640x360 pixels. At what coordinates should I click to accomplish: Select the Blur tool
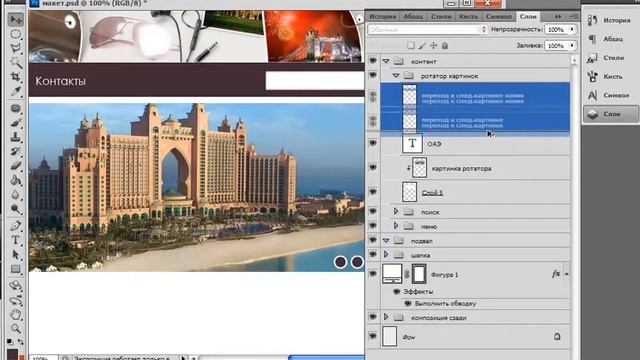pos(16,195)
